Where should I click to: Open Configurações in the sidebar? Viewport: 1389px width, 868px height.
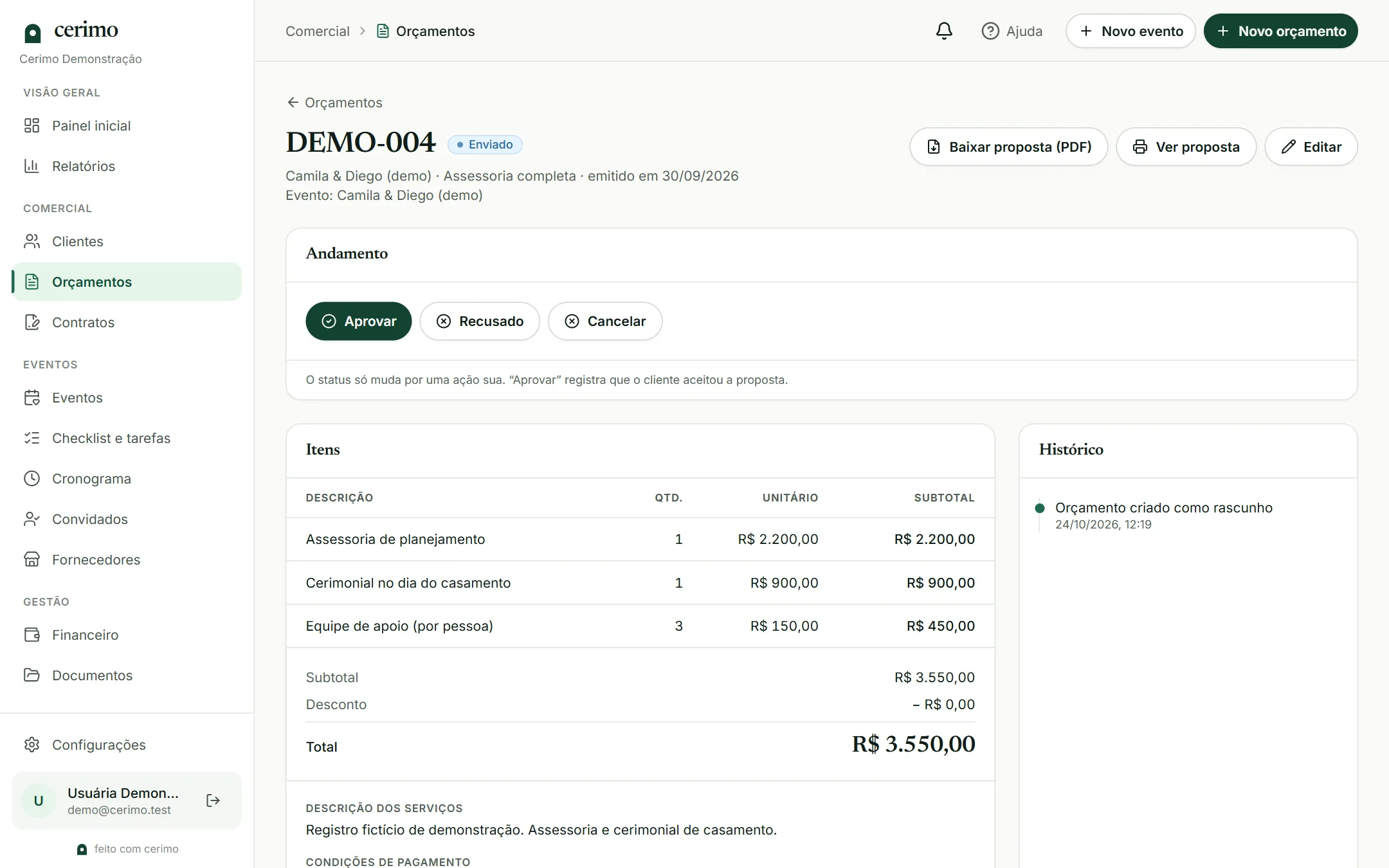[127, 745]
